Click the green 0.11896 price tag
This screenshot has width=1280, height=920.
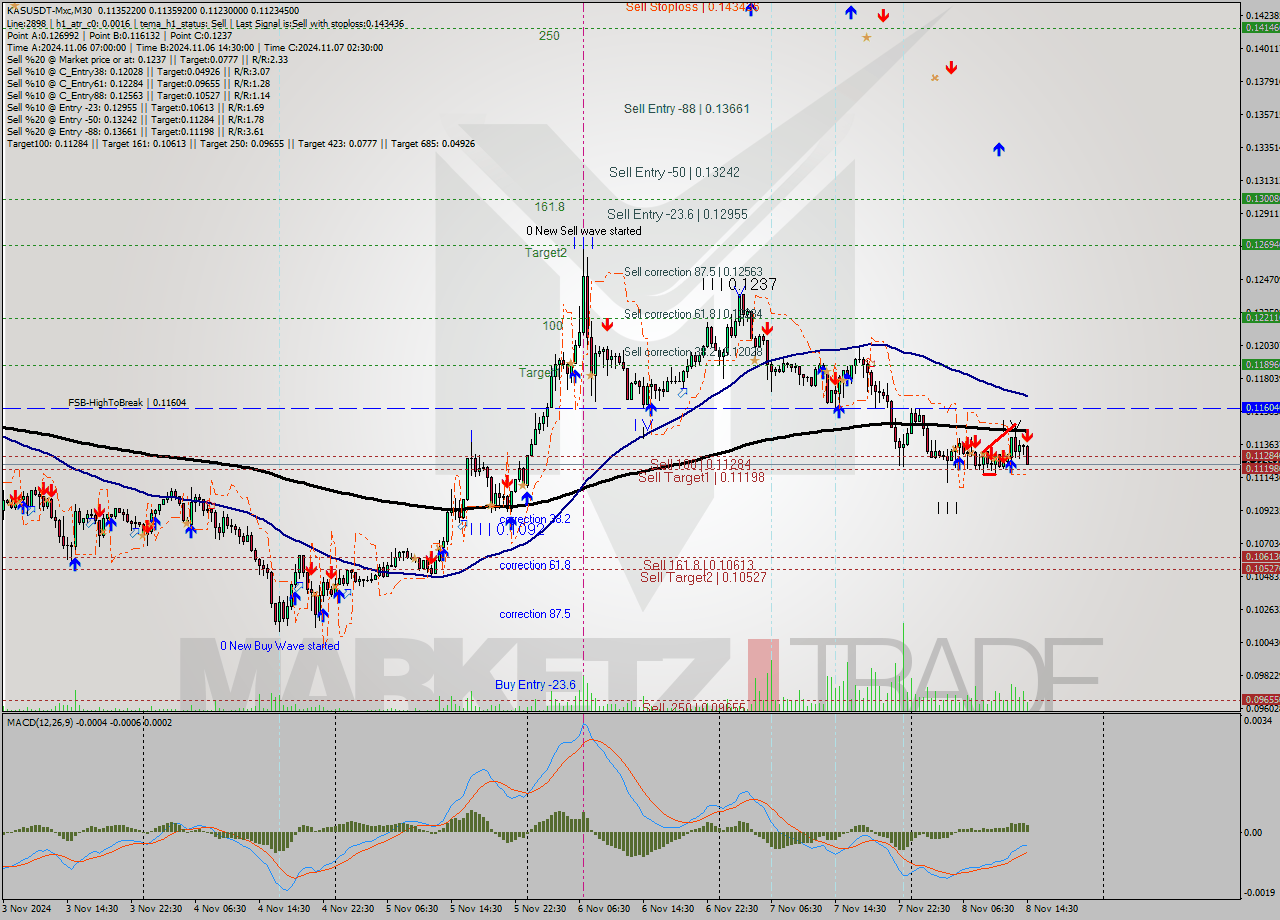tap(1260, 364)
